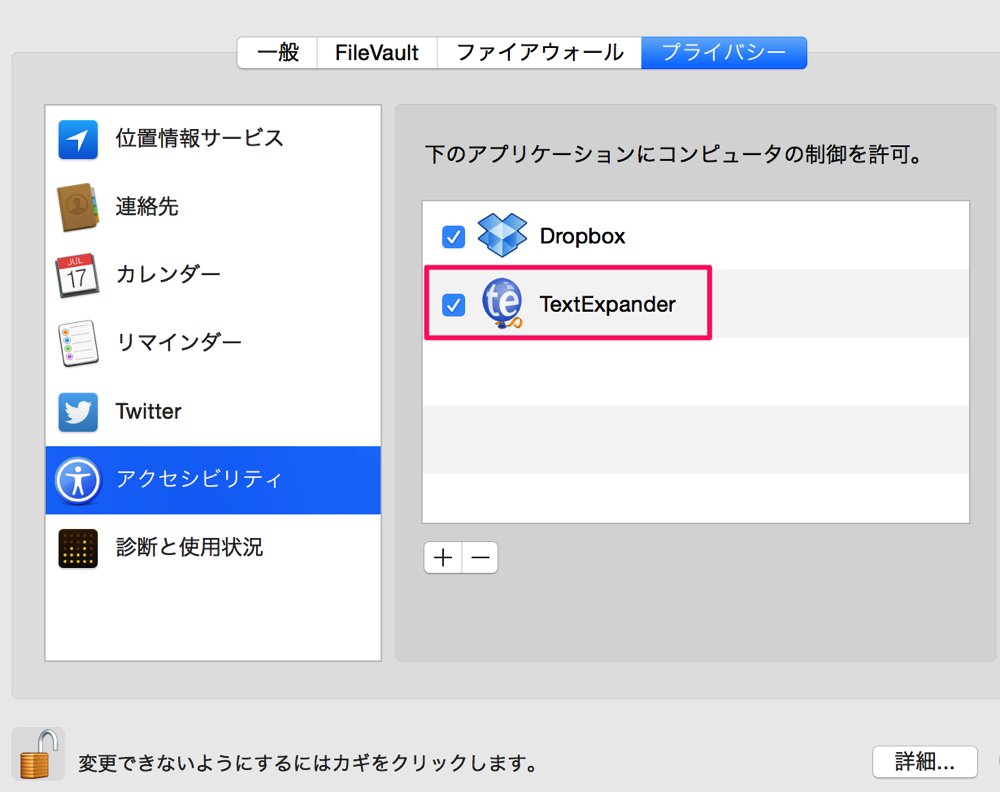This screenshot has width=1000, height=792.
Task: Click the padlock to prevent changes
Action: [x=38, y=754]
